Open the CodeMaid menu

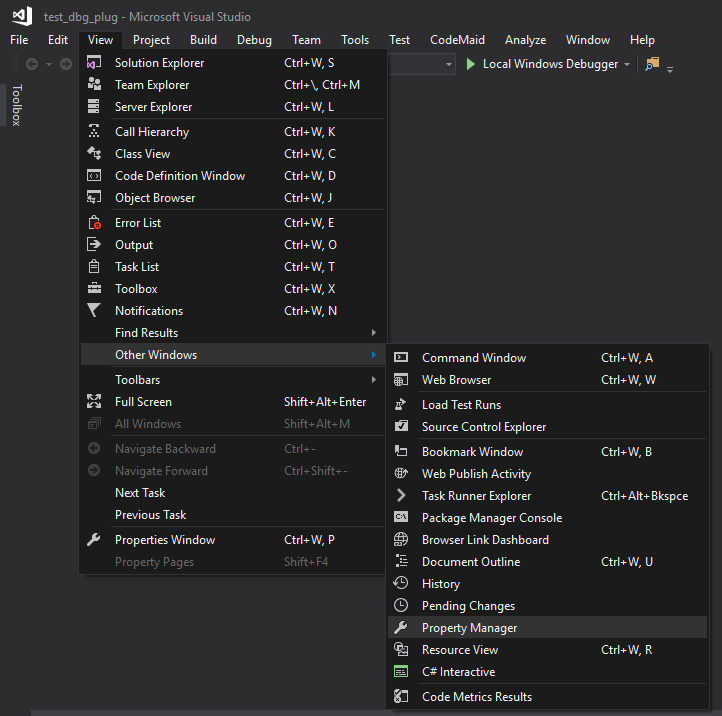pos(457,40)
